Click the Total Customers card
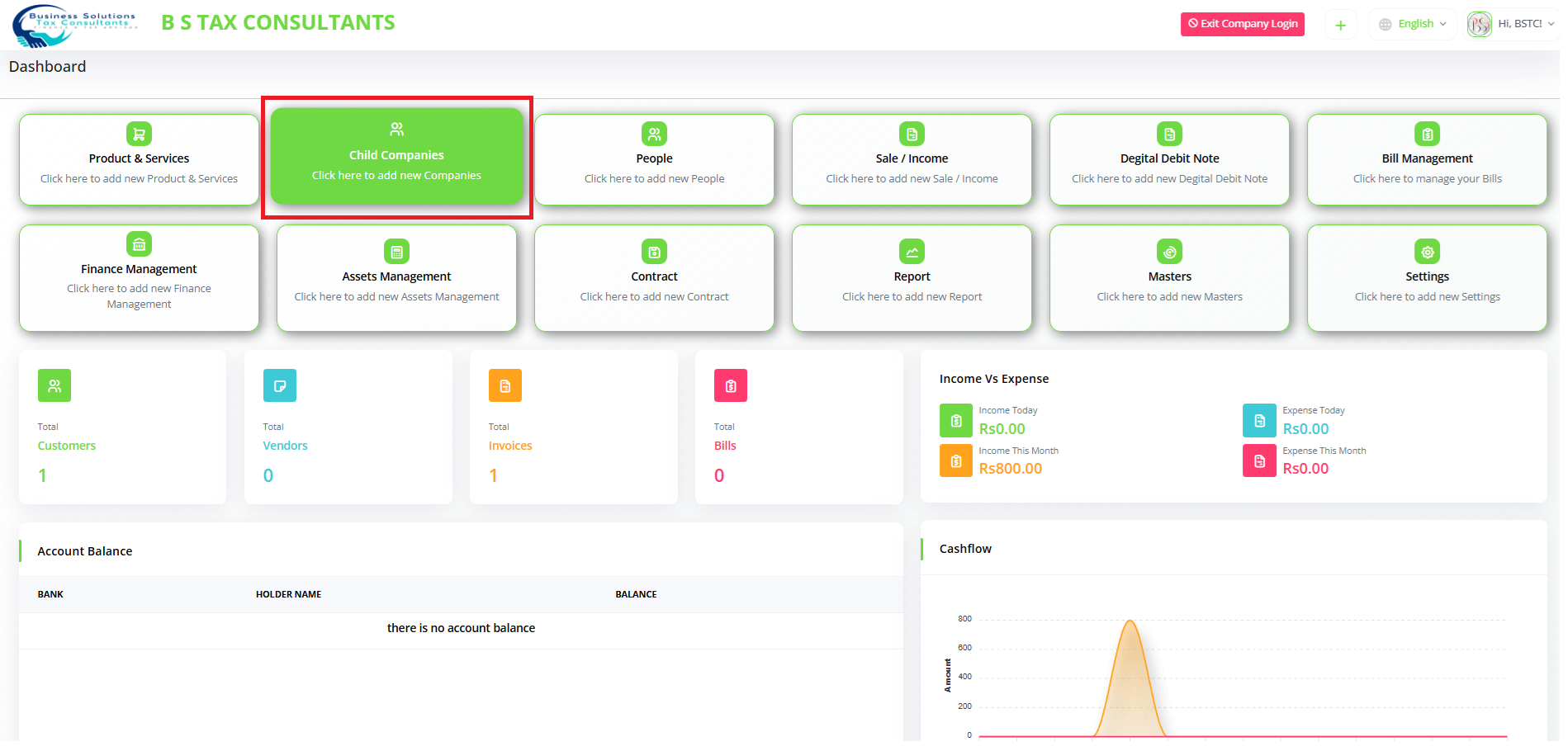This screenshot has height=751, width=1568. tap(122, 427)
